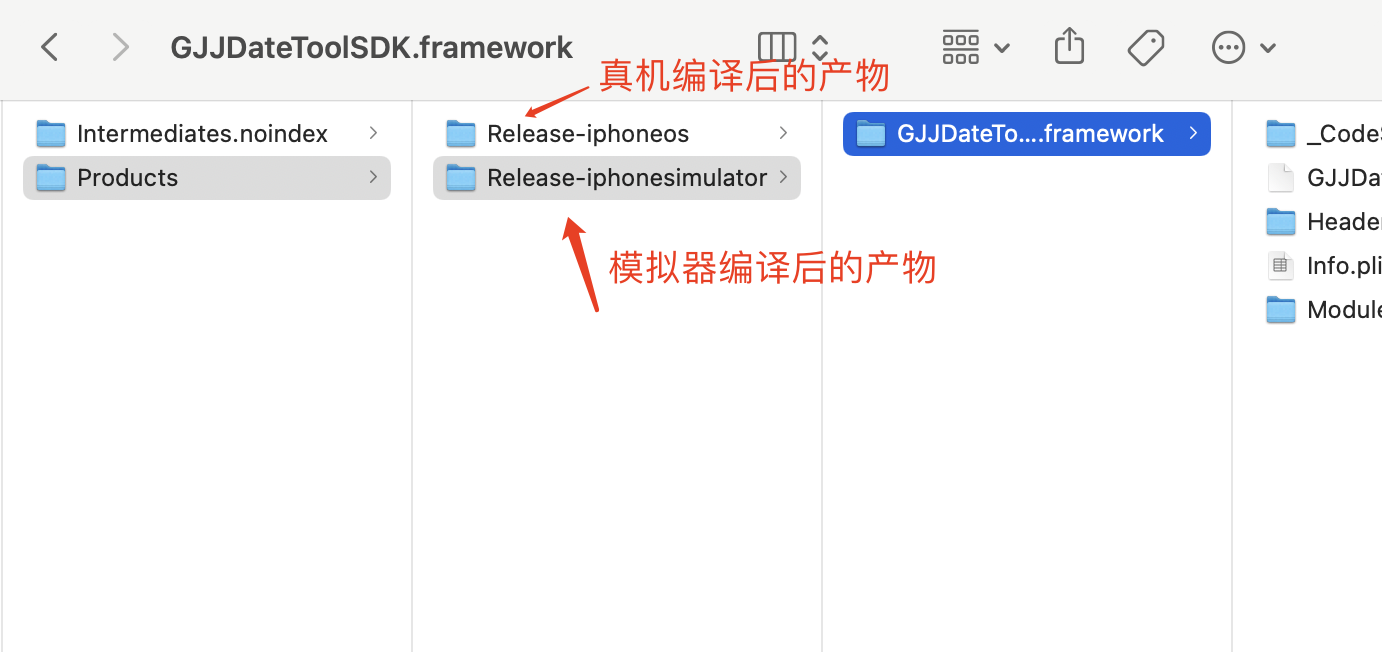Click the Info.plist file icon
Screen dimensions: 1382x652
(x=1280, y=266)
